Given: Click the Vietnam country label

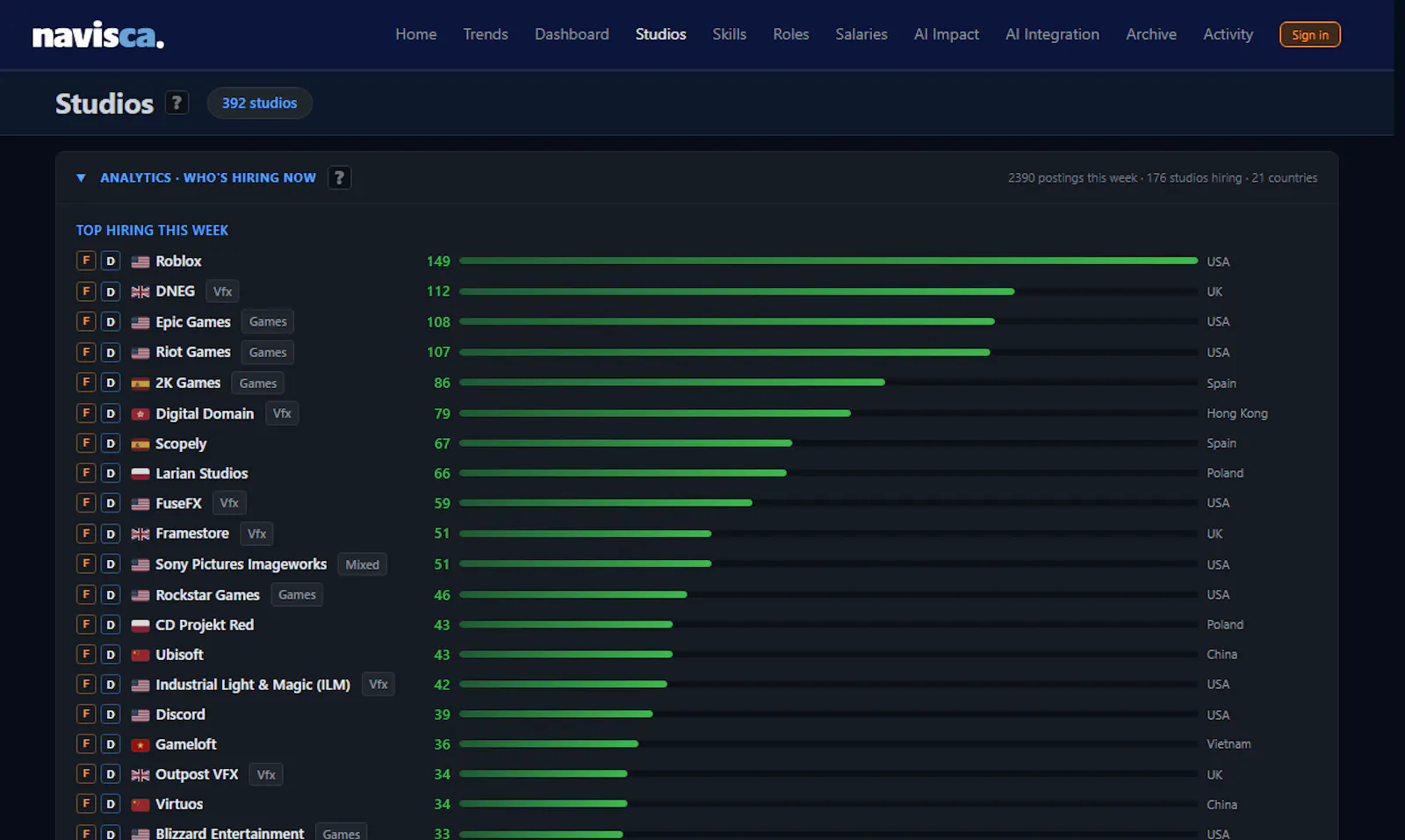Looking at the screenshot, I should click(1228, 744).
